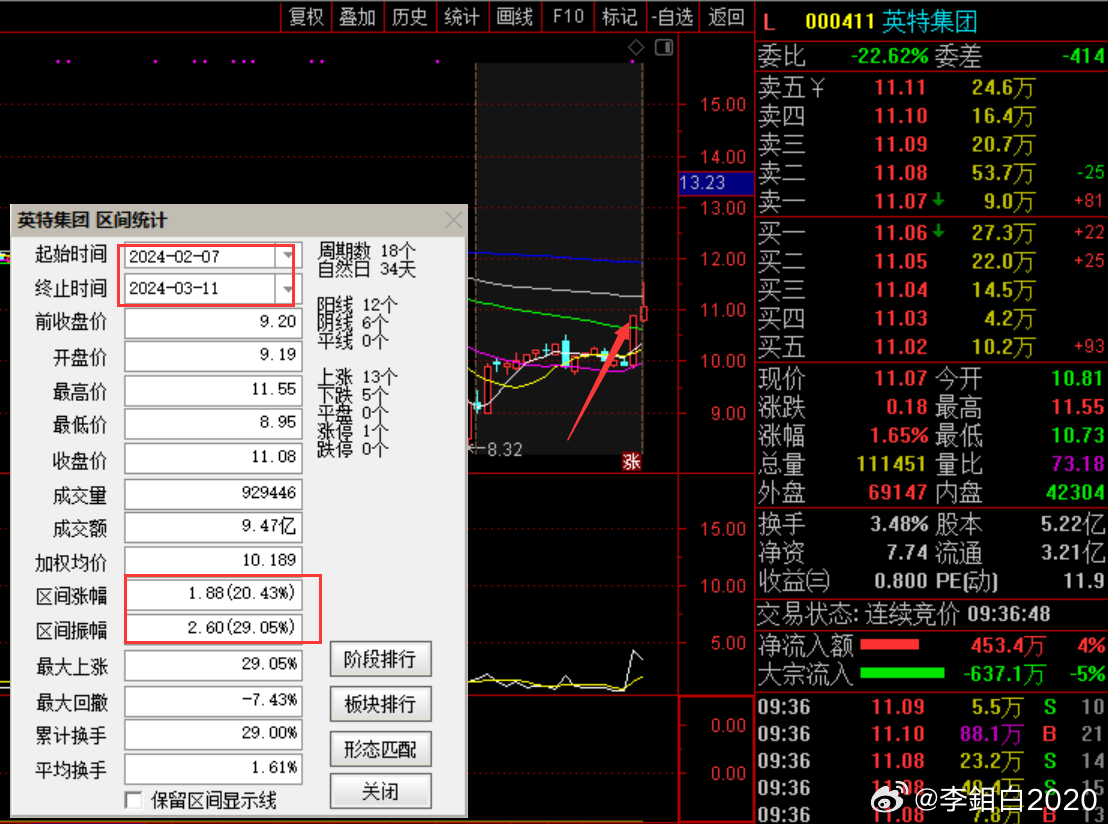Click the 形态匹配 button

tap(380, 748)
